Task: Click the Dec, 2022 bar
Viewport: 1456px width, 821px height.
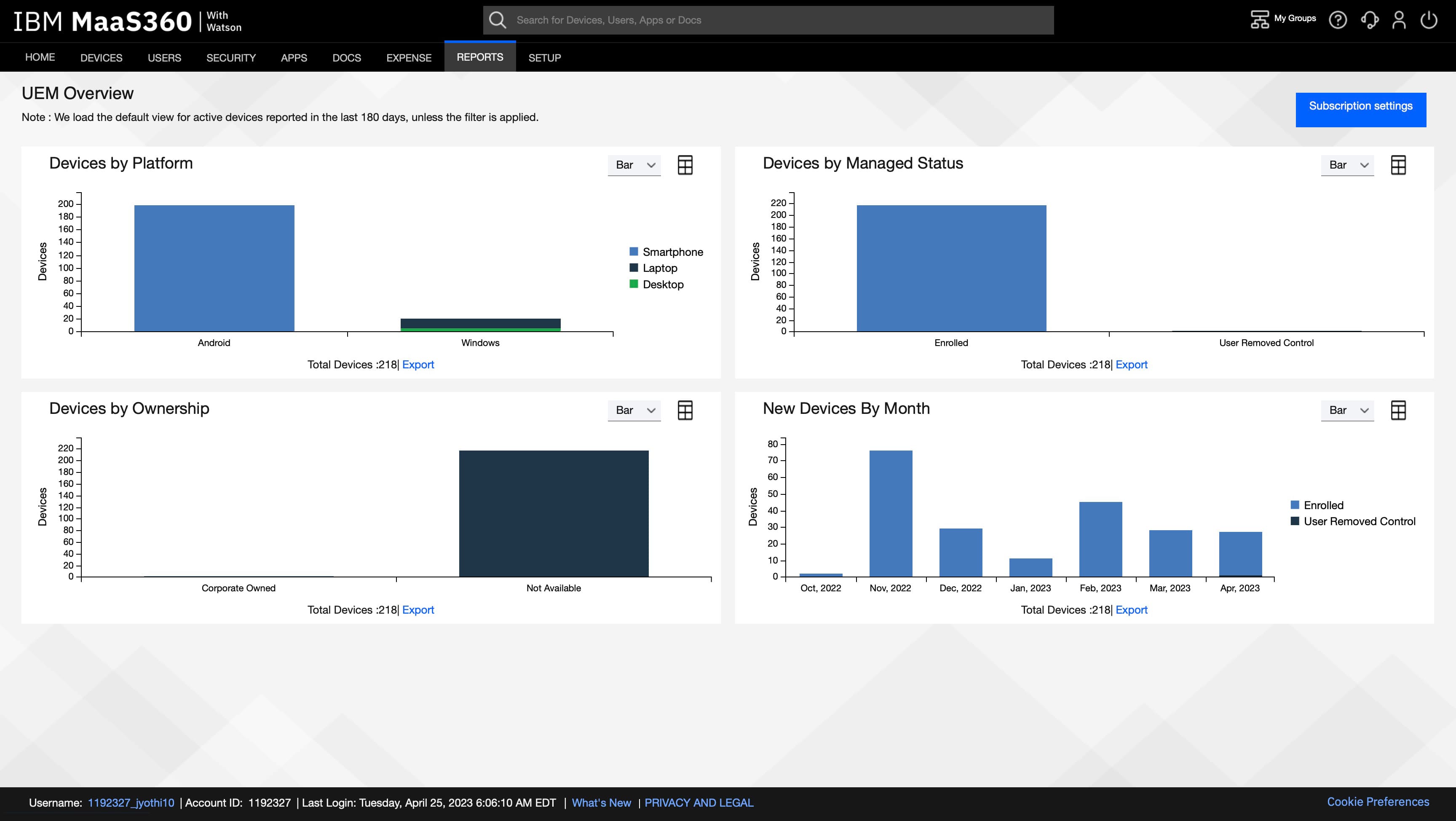Action: pos(961,553)
